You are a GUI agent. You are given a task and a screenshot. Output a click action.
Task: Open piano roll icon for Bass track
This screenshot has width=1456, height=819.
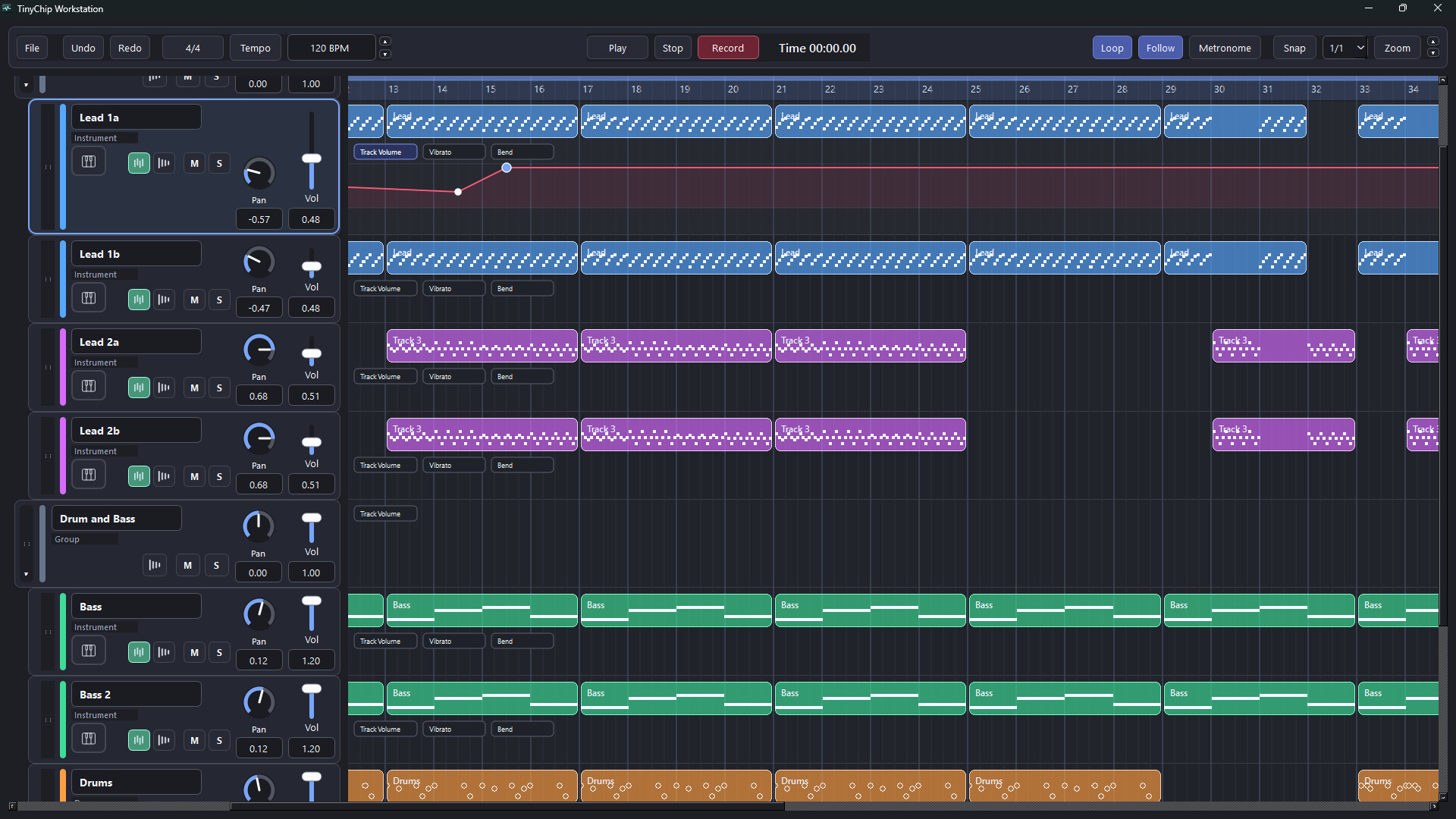[x=89, y=651]
